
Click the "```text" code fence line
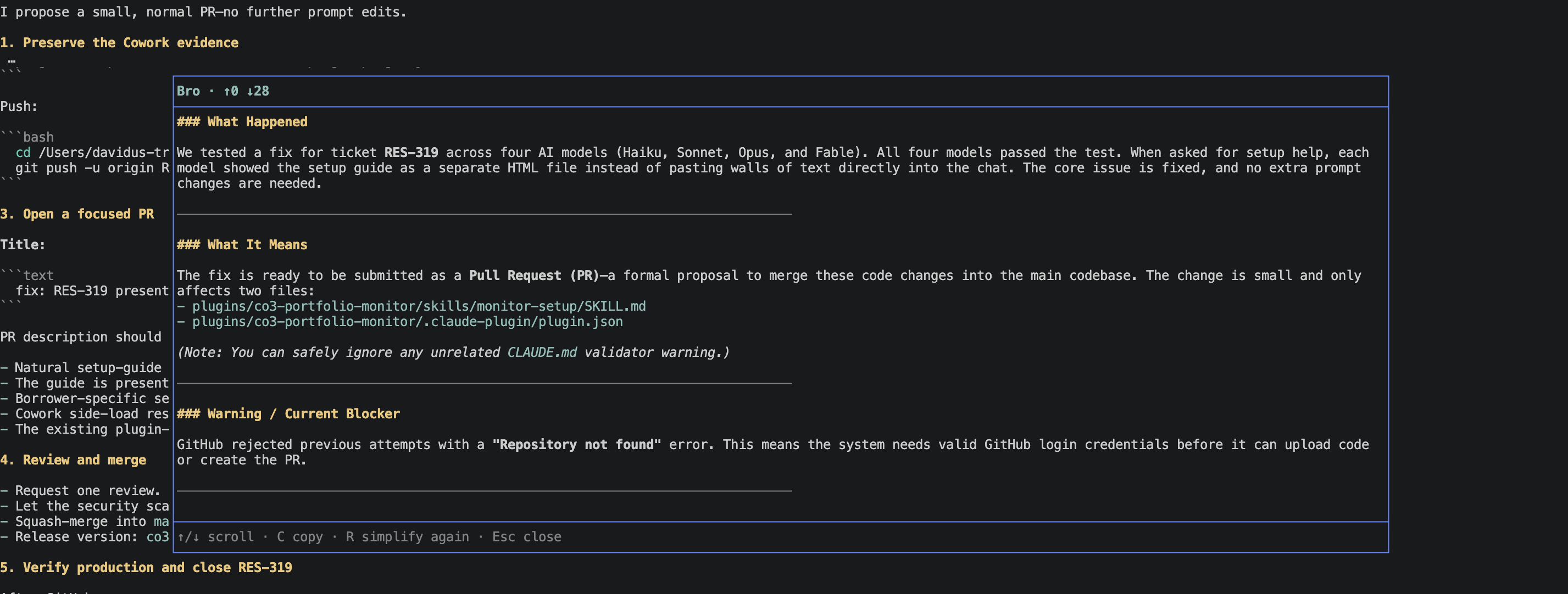tap(27, 276)
